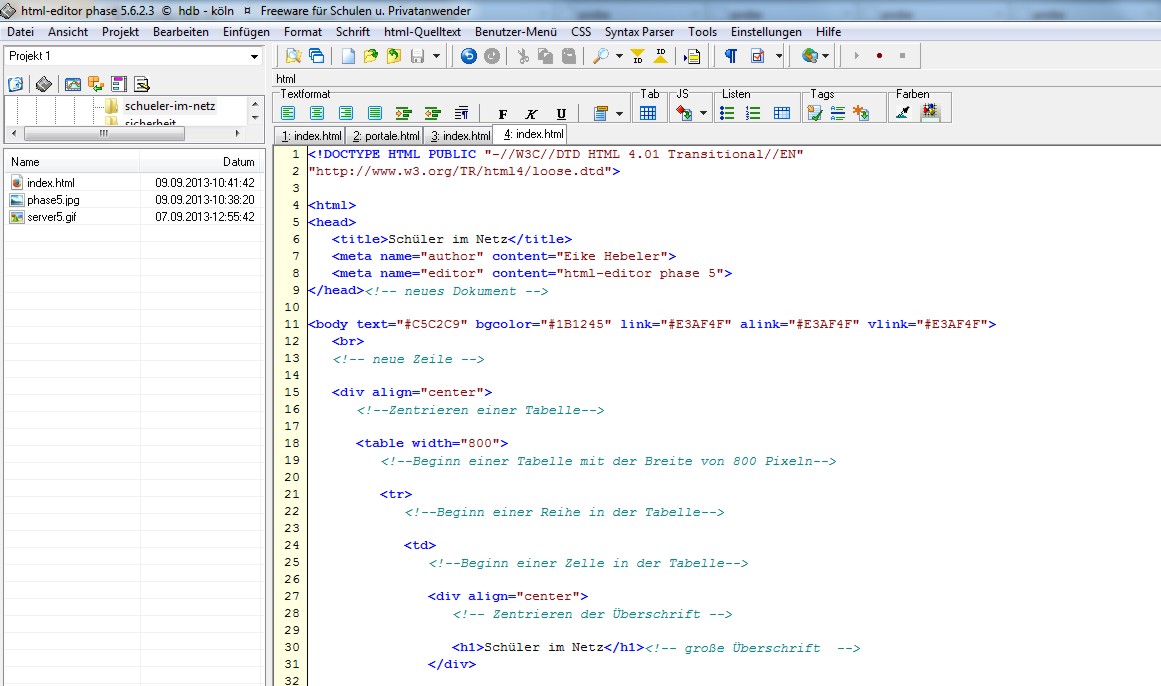
Task: Click the bold (F) formatting icon
Action: [503, 114]
